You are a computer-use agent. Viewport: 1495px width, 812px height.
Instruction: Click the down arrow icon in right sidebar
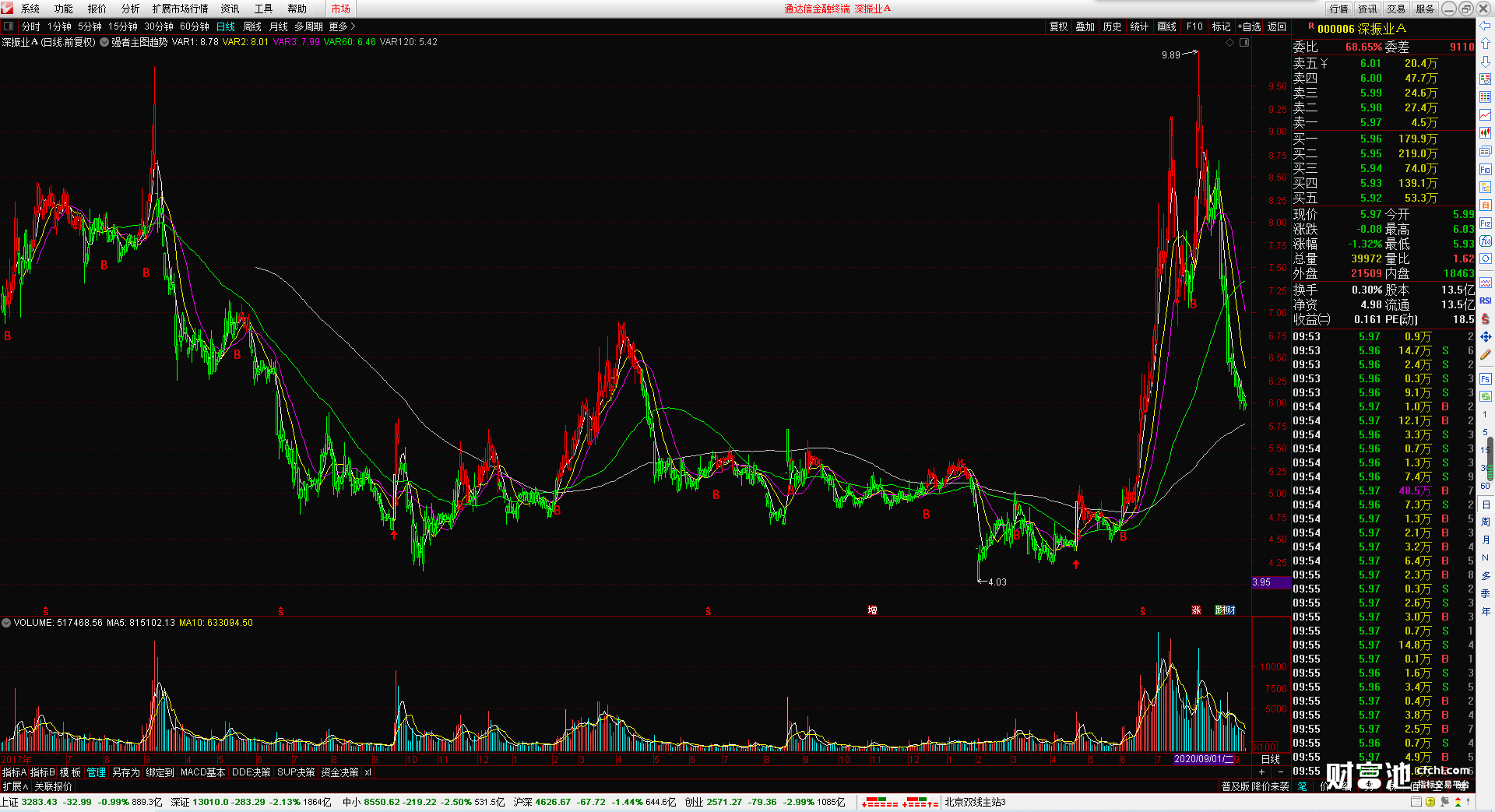tap(1485, 62)
